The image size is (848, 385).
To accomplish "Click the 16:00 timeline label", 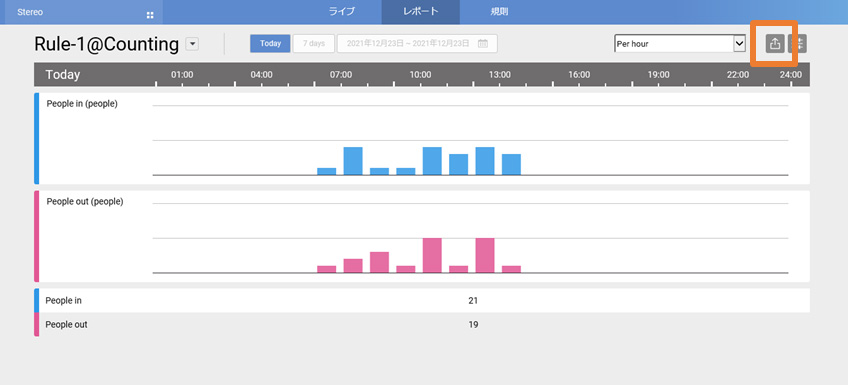I will (579, 75).
